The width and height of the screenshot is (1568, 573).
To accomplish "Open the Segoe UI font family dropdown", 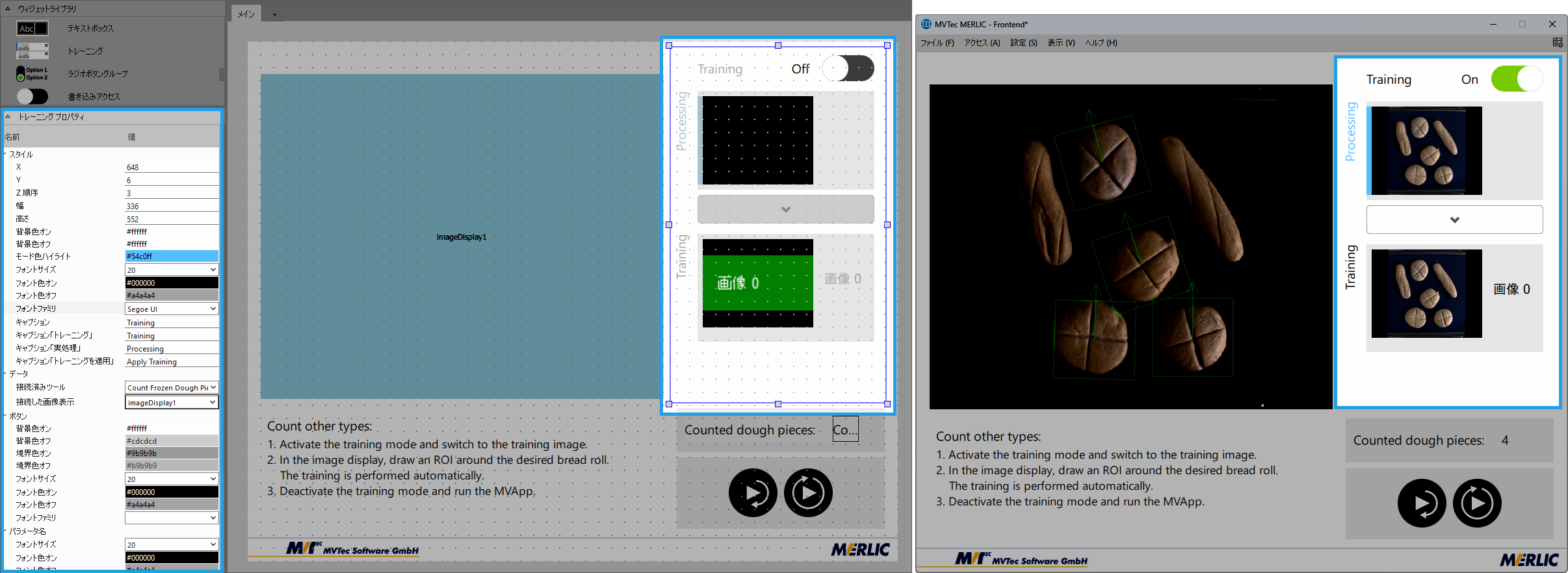I will [x=172, y=309].
